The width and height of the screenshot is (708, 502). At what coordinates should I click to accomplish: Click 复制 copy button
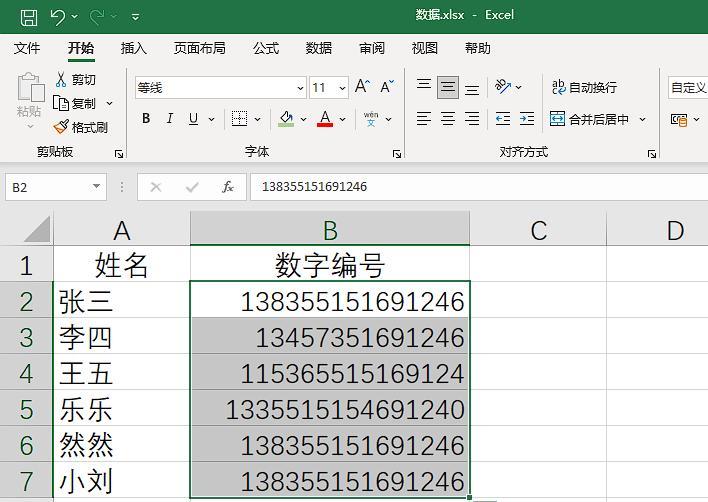coord(75,103)
